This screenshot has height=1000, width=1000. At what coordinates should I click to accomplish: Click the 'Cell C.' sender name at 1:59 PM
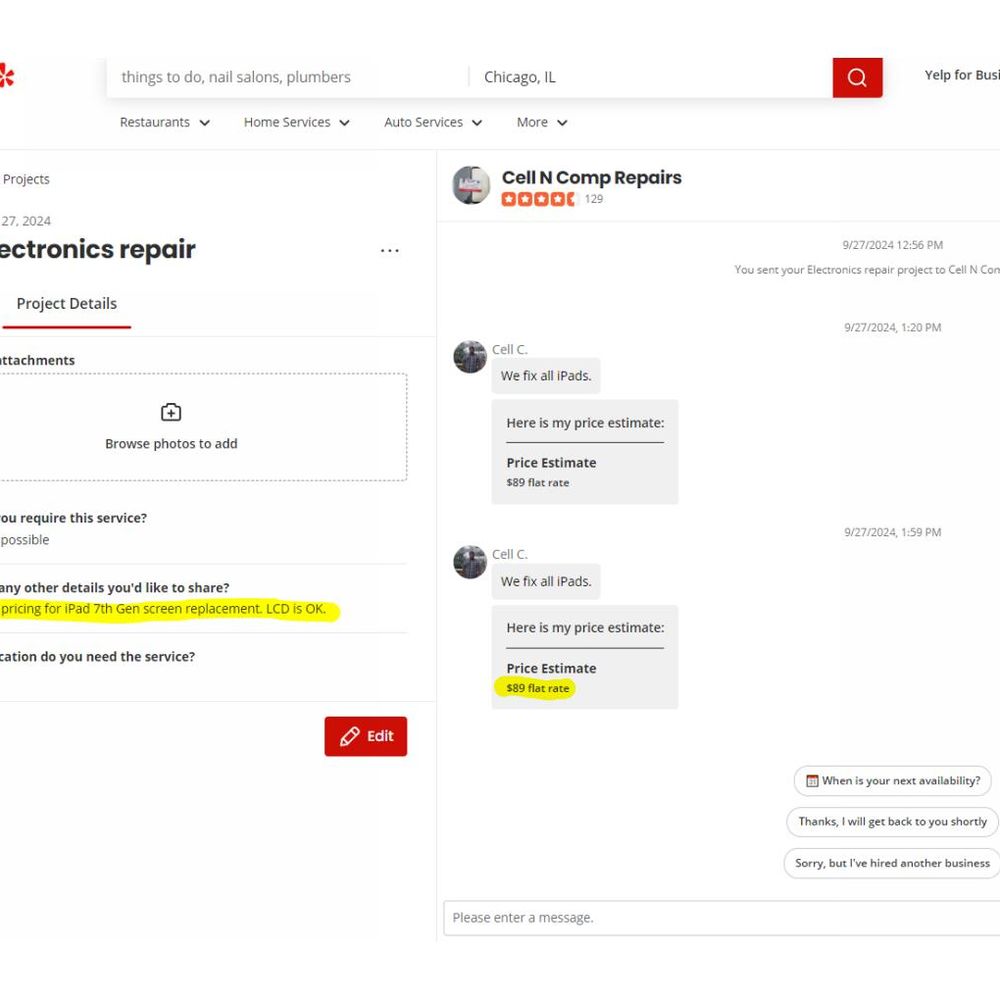(x=510, y=554)
